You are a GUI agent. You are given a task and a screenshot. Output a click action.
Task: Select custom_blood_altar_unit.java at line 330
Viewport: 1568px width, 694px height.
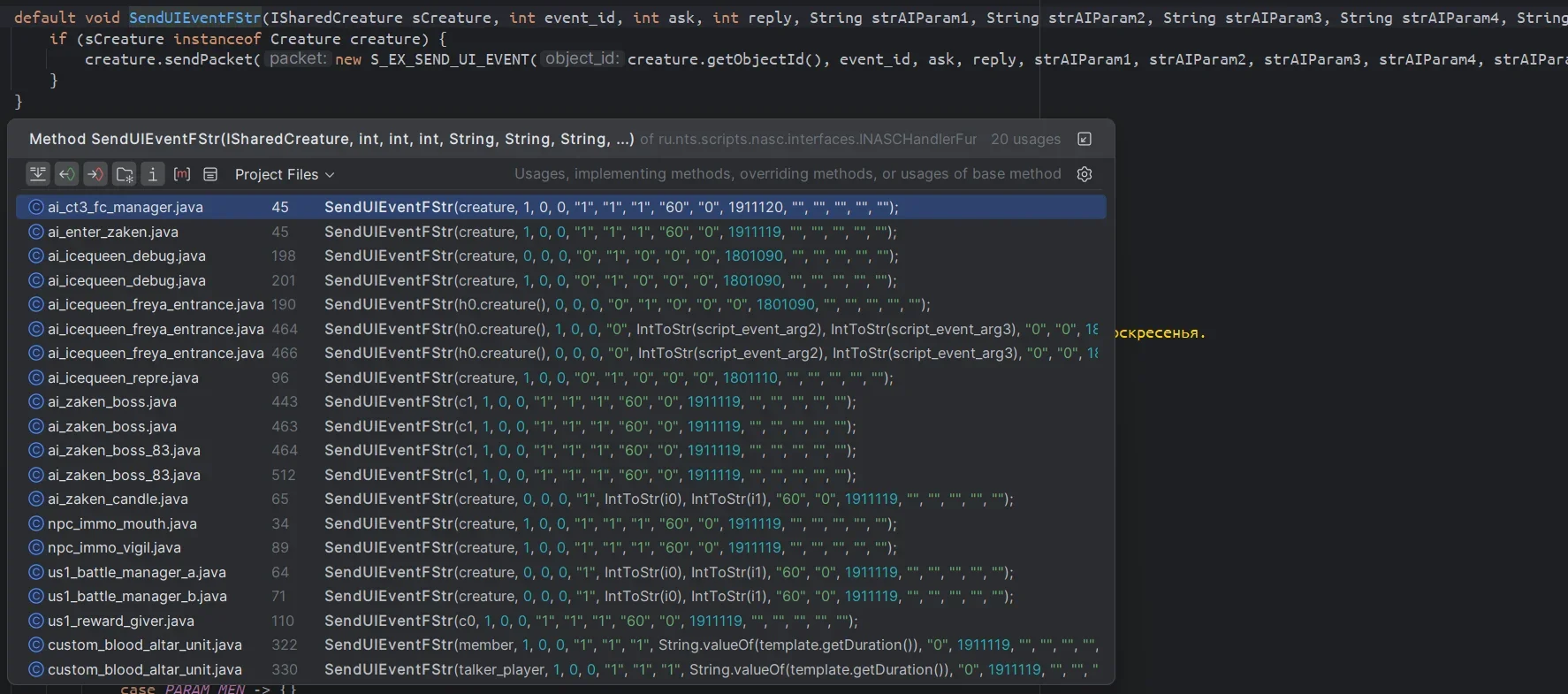point(145,669)
